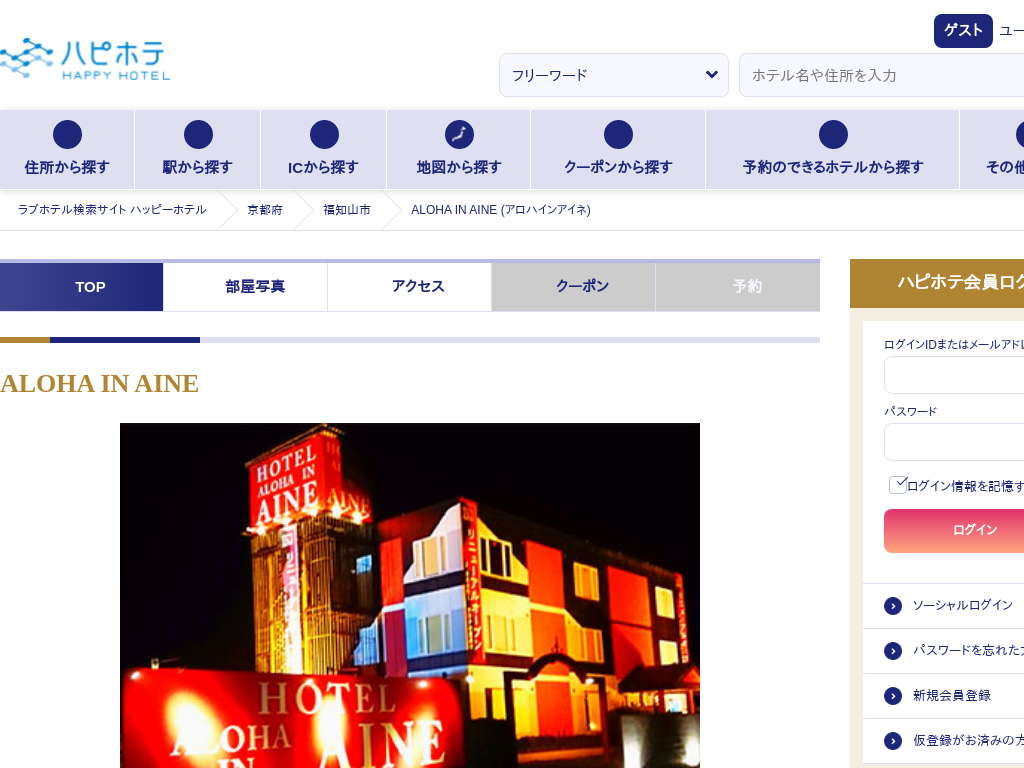Open 仮登録がお済みの方 link

point(968,740)
